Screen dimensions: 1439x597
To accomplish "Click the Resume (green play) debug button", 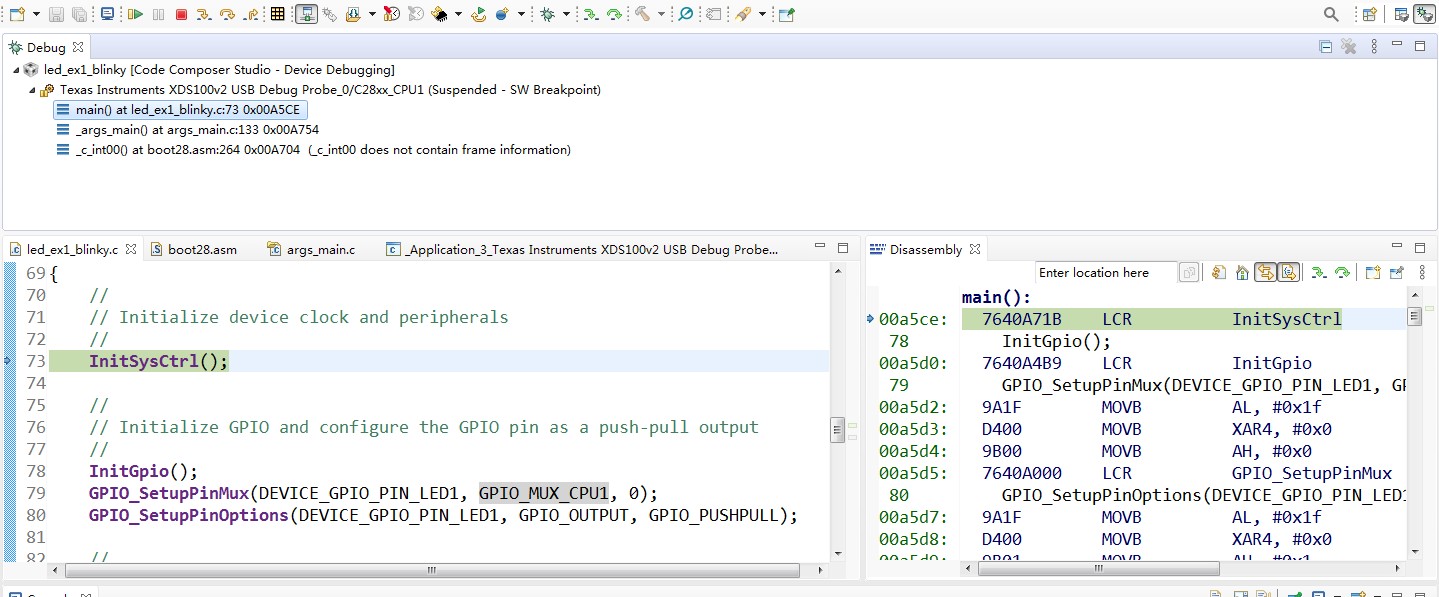I will (134, 14).
